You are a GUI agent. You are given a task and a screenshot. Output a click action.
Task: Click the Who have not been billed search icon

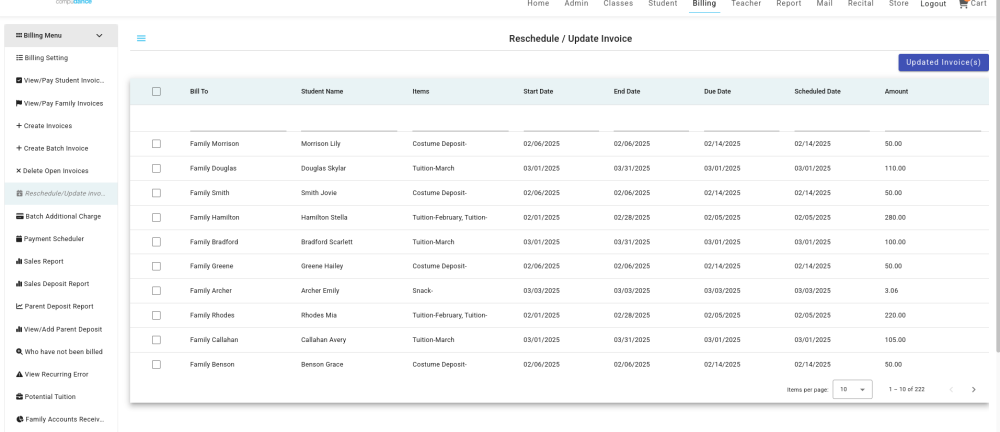19,352
